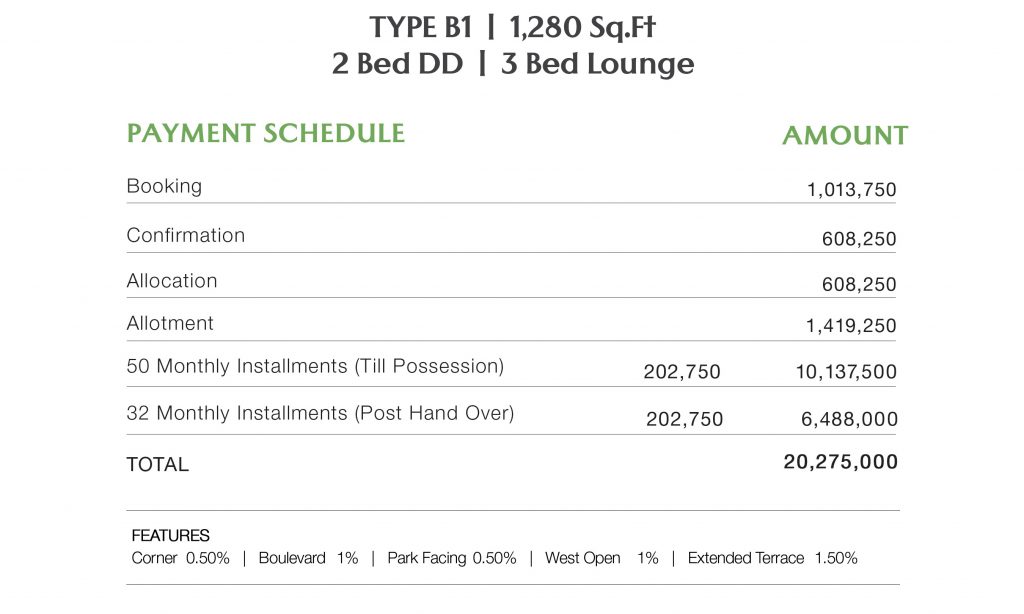
Task: Click the Boulevard 1% feature
Action: [308, 558]
